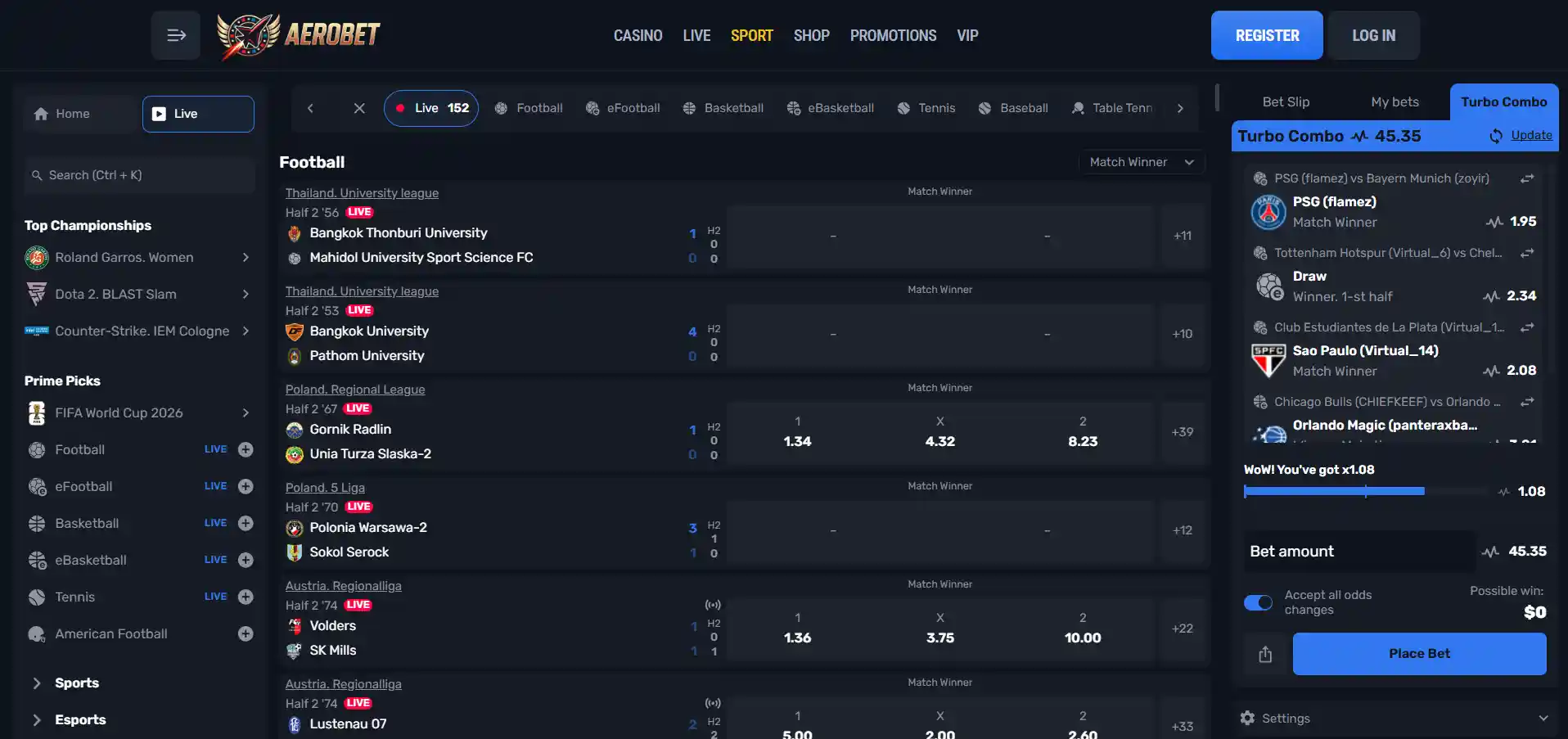The height and width of the screenshot is (739, 1568).
Task: Select the Turbo Combo tab
Action: click(x=1504, y=101)
